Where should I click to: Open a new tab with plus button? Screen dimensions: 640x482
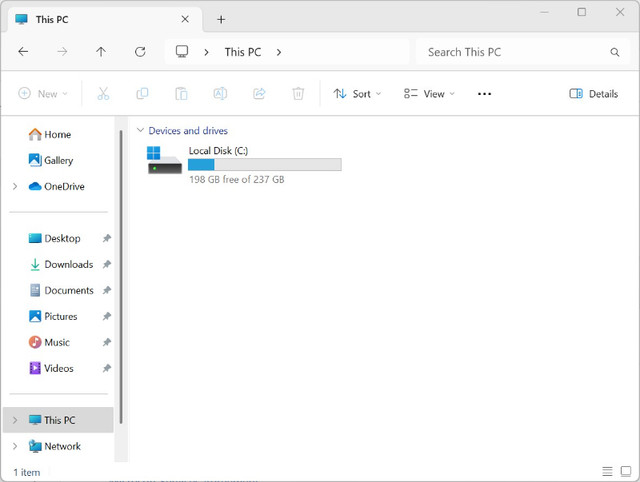[x=221, y=19]
